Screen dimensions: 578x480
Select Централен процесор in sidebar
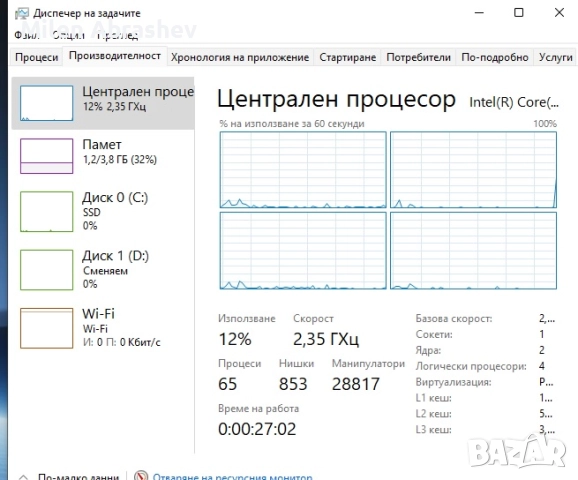click(103, 103)
